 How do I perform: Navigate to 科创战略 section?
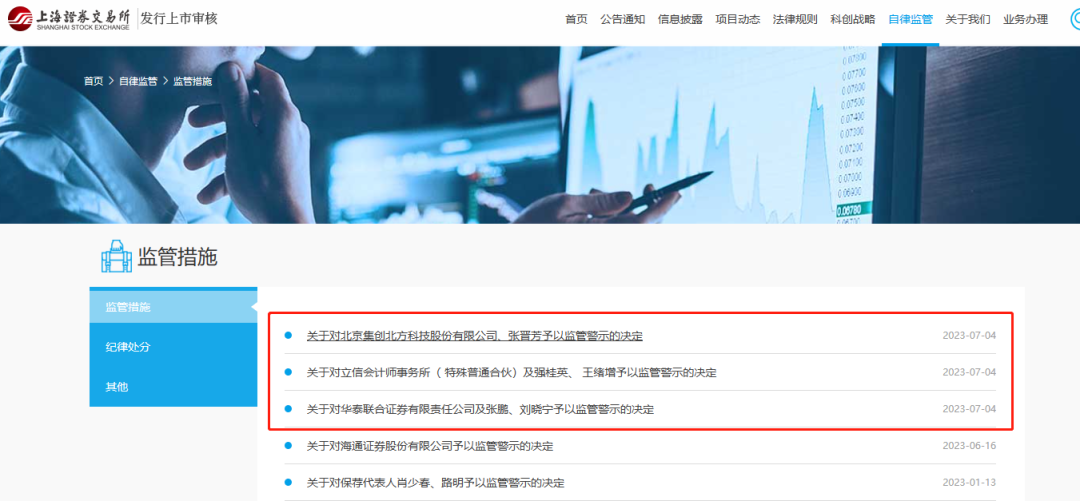pyautogui.click(x=852, y=19)
